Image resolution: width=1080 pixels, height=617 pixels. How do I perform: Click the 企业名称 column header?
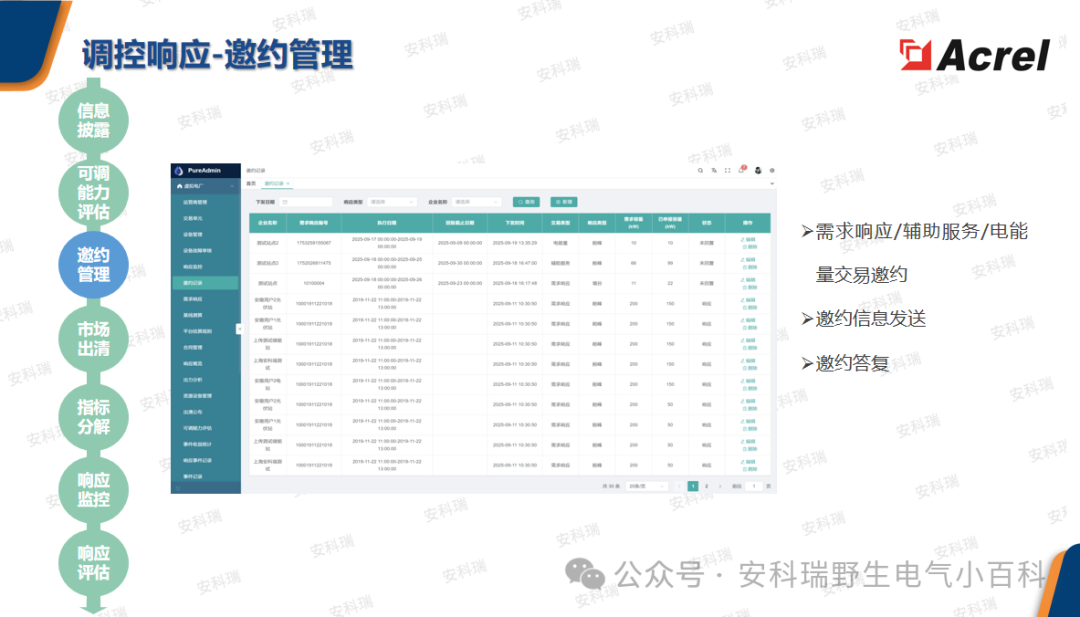267,223
